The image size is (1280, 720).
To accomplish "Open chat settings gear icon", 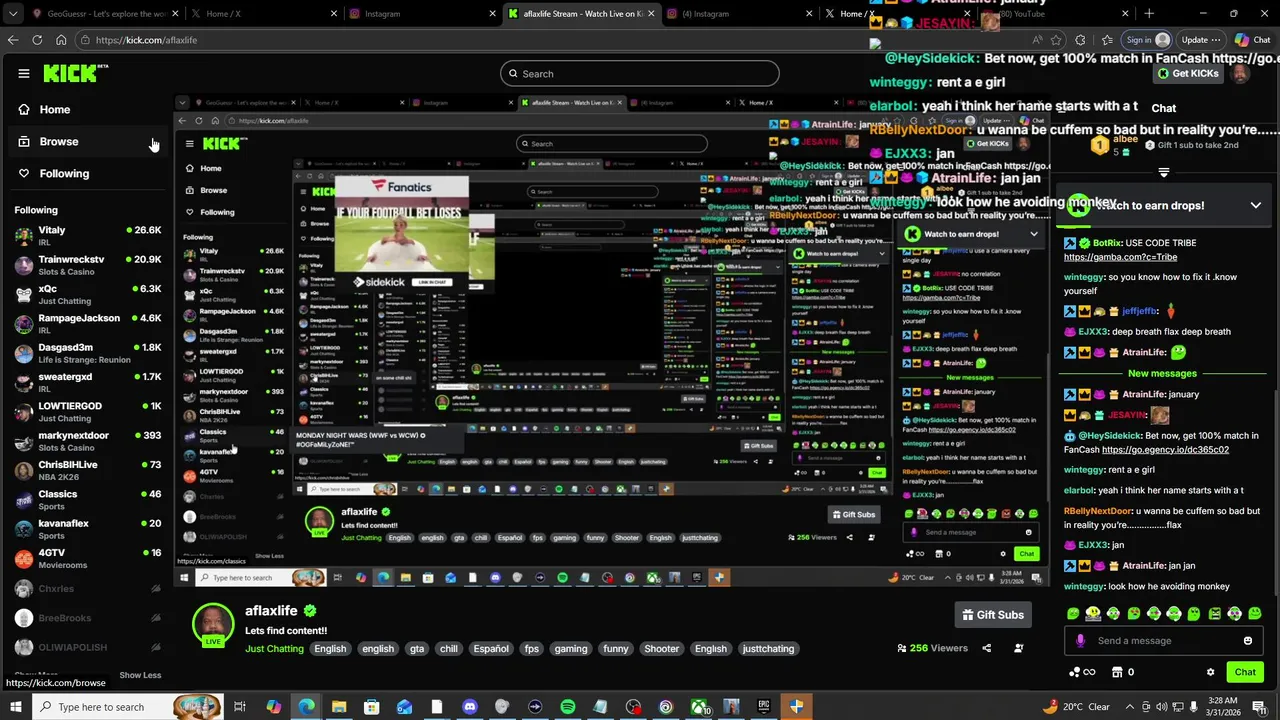I will [1210, 672].
